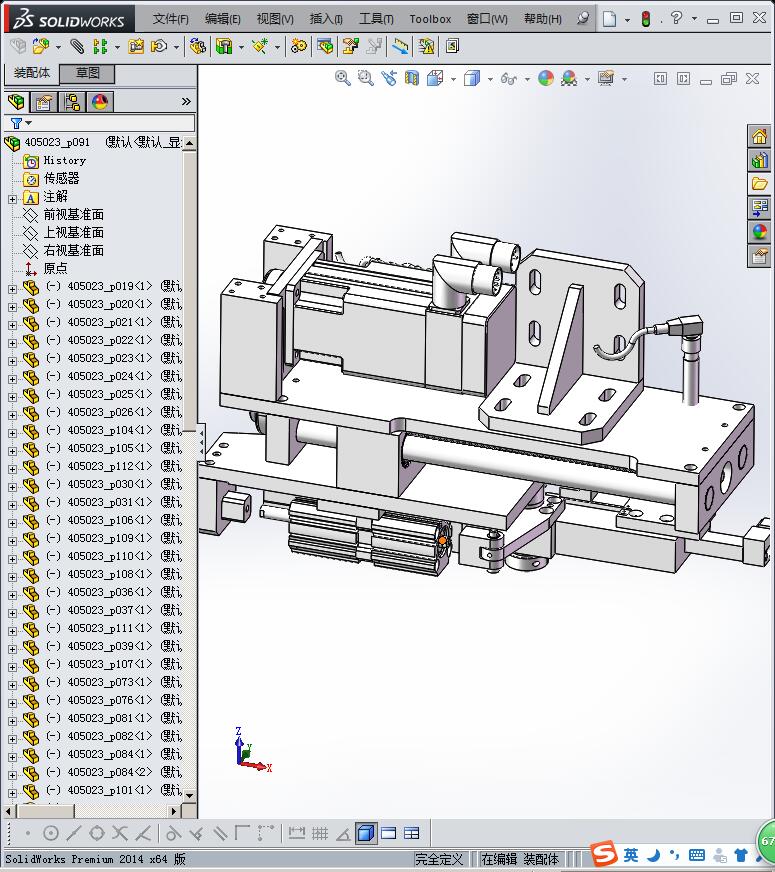Click the tree horizontal scrollbar right arrow
This screenshot has height=872, width=775.
point(174,811)
